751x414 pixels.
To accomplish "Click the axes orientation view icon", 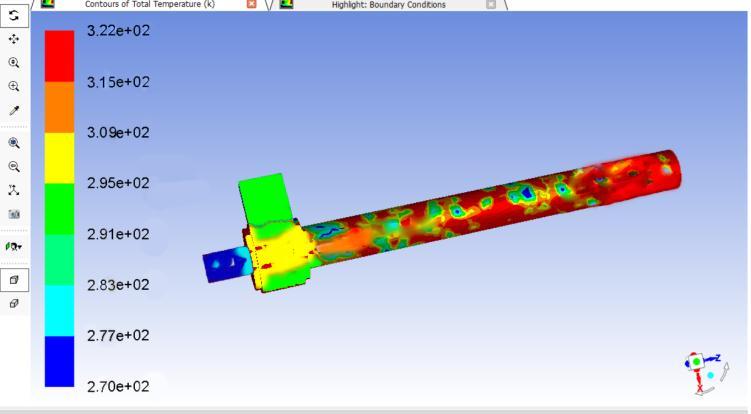I will click(x=14, y=190).
